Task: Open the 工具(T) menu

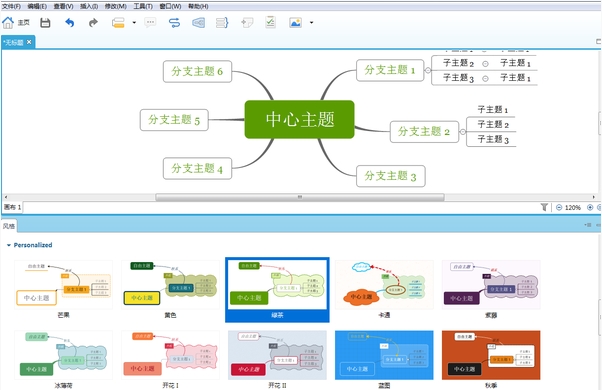Action: point(143,6)
